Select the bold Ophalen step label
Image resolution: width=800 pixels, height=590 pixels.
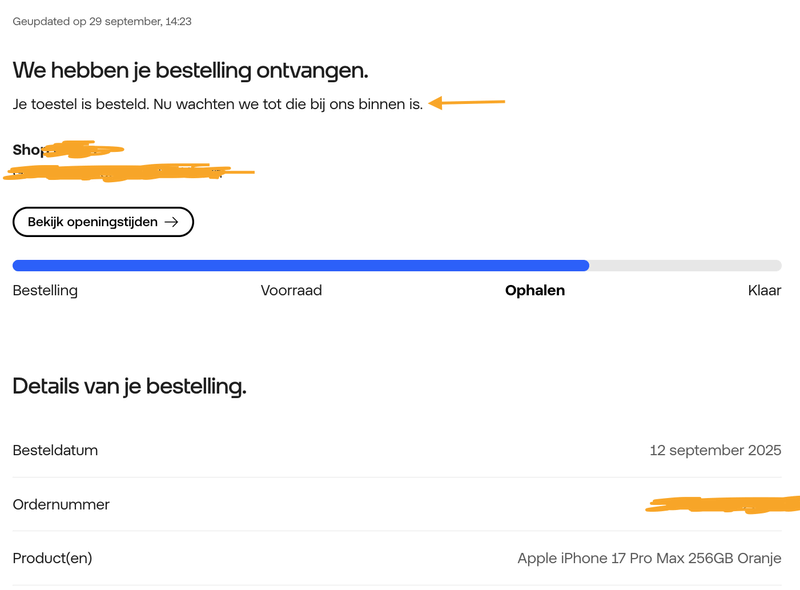click(x=535, y=291)
